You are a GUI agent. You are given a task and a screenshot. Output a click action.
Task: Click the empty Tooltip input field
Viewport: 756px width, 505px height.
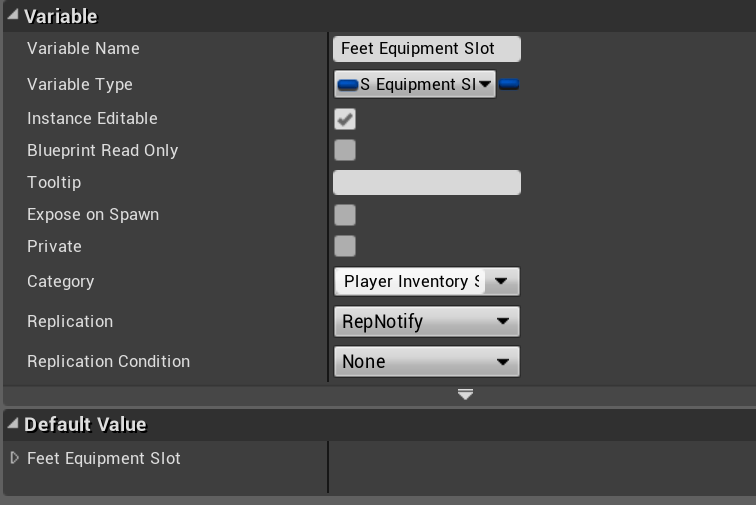tap(426, 183)
